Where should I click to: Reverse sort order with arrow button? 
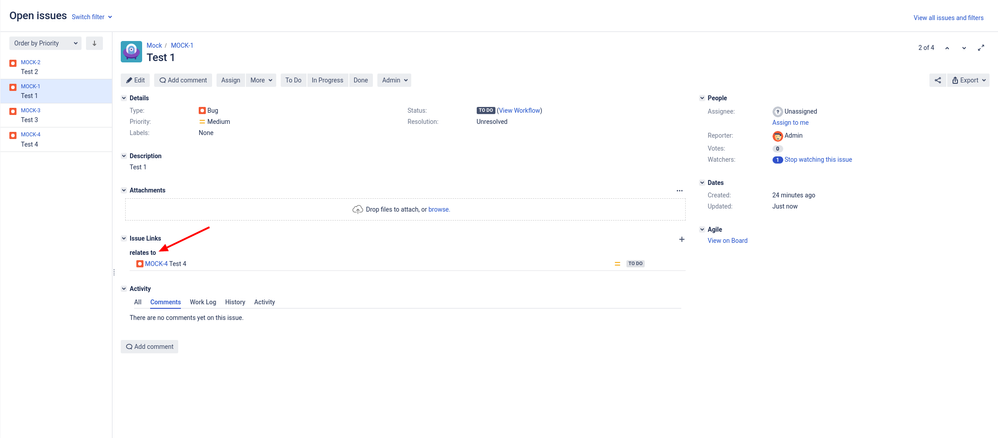point(94,43)
